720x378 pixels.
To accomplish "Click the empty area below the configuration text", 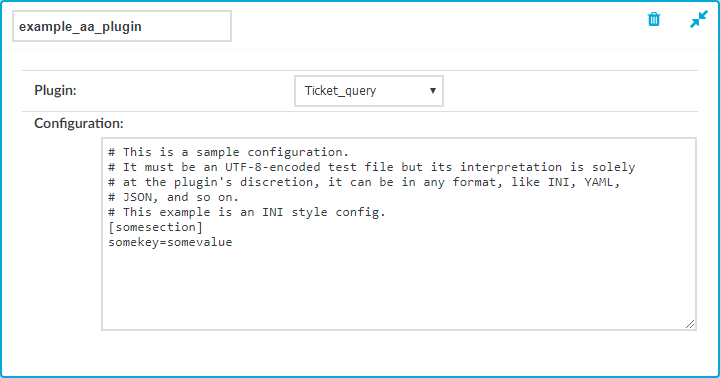I will 399,287.
